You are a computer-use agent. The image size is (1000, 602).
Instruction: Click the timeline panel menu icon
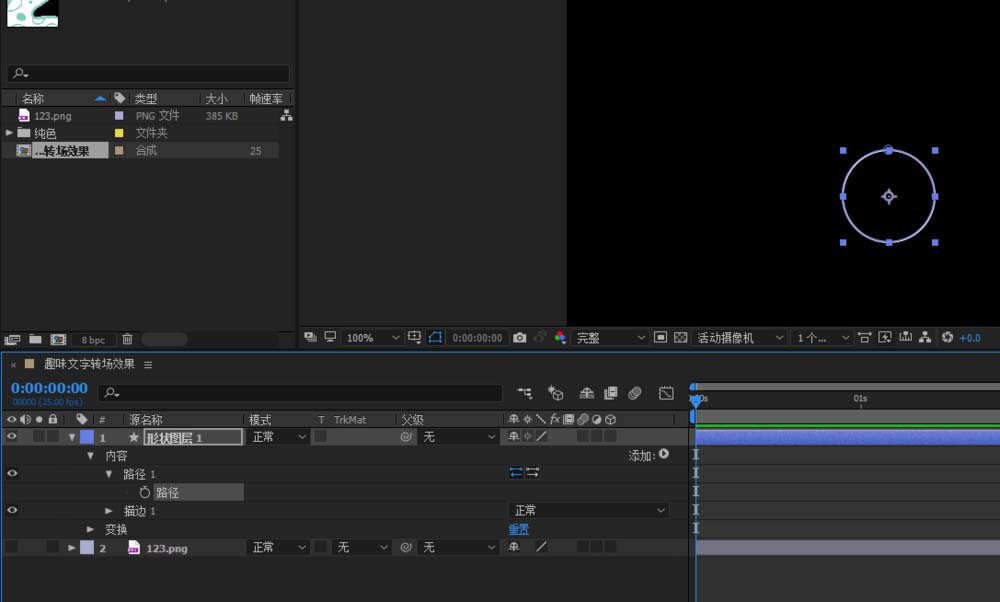tap(148, 365)
